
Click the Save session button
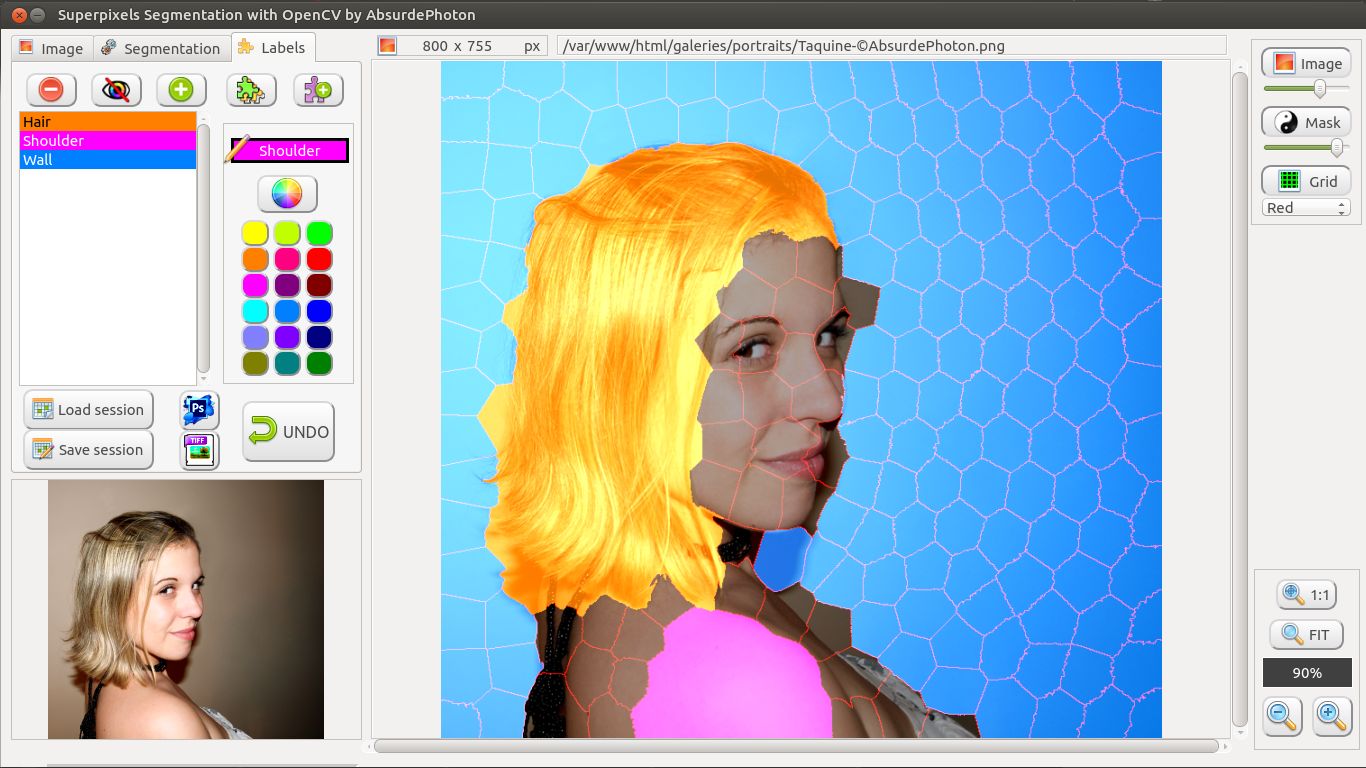tap(89, 450)
